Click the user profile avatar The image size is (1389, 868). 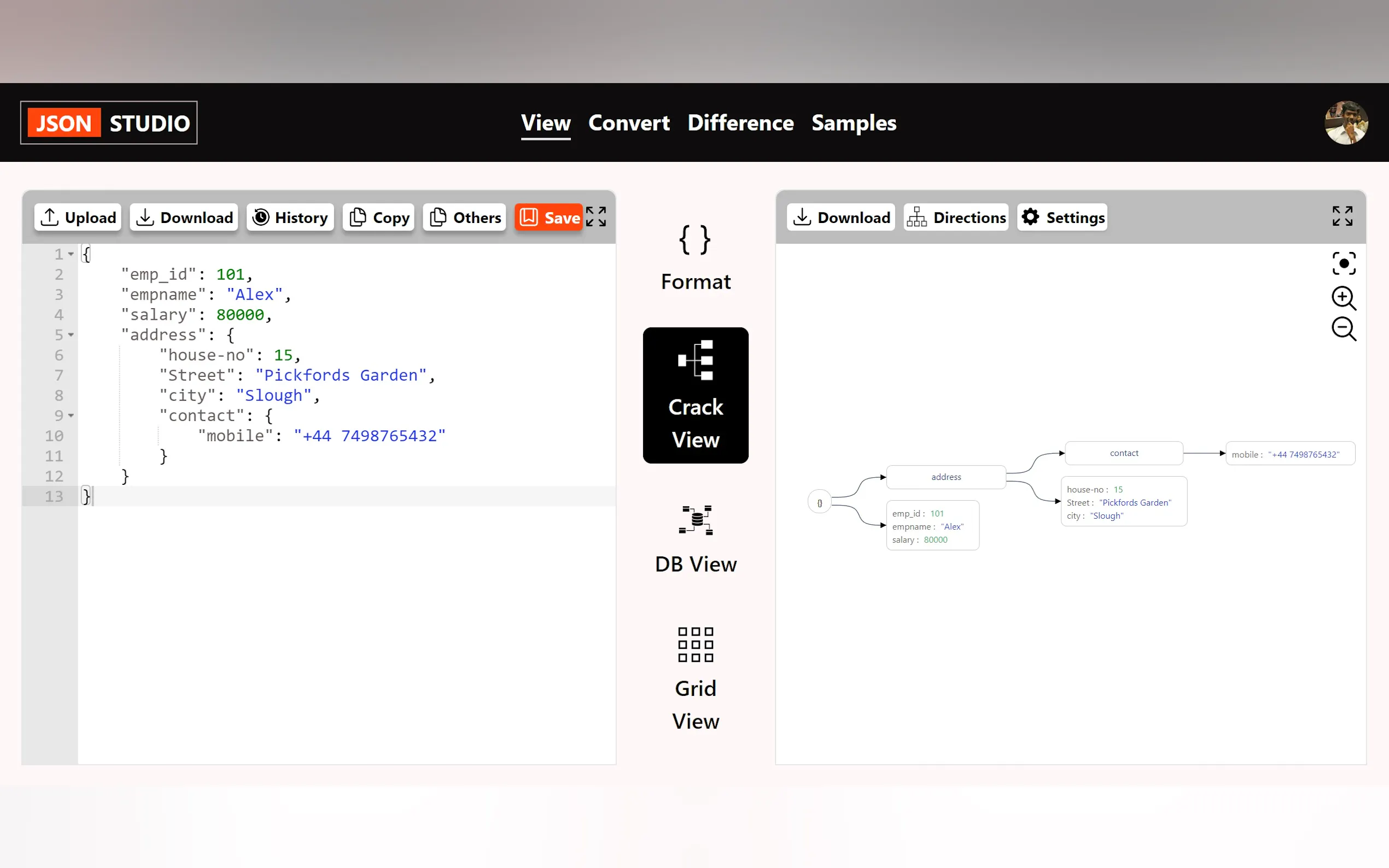1345,123
